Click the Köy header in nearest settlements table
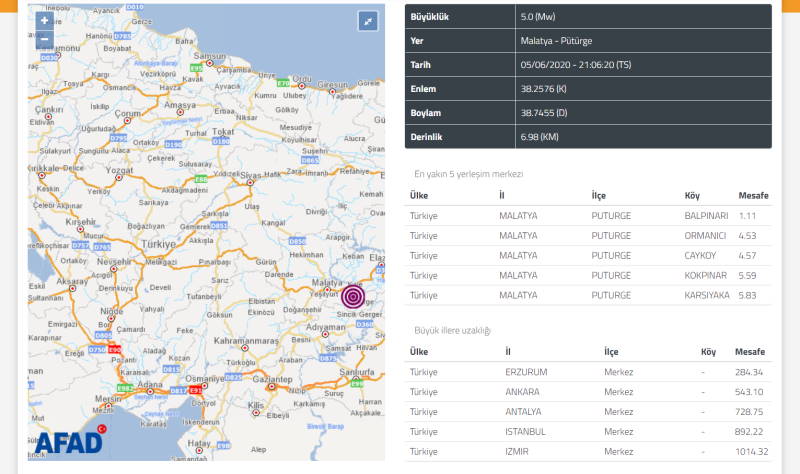Viewport: 800px width, 474px height. tap(692, 195)
